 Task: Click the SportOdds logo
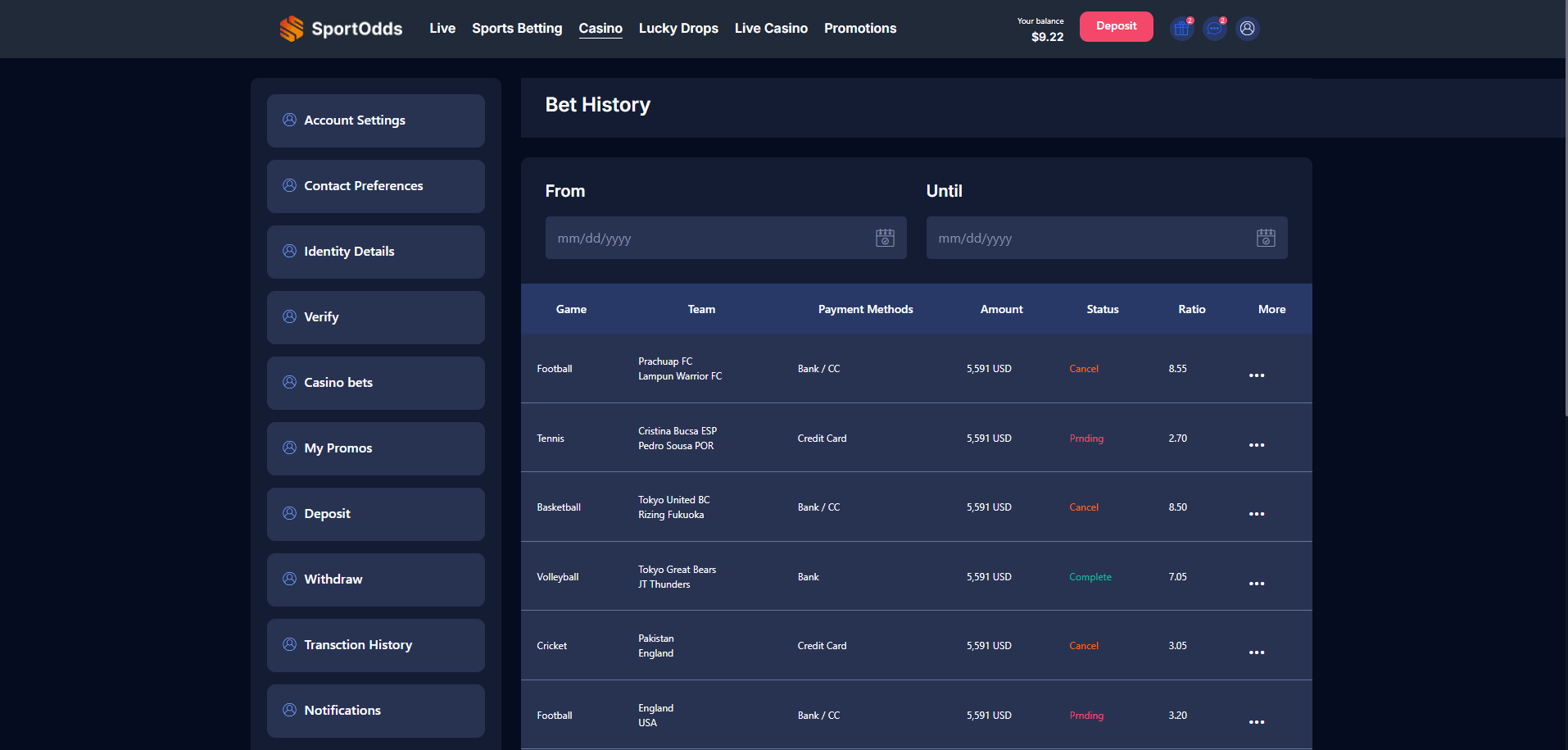tap(341, 29)
